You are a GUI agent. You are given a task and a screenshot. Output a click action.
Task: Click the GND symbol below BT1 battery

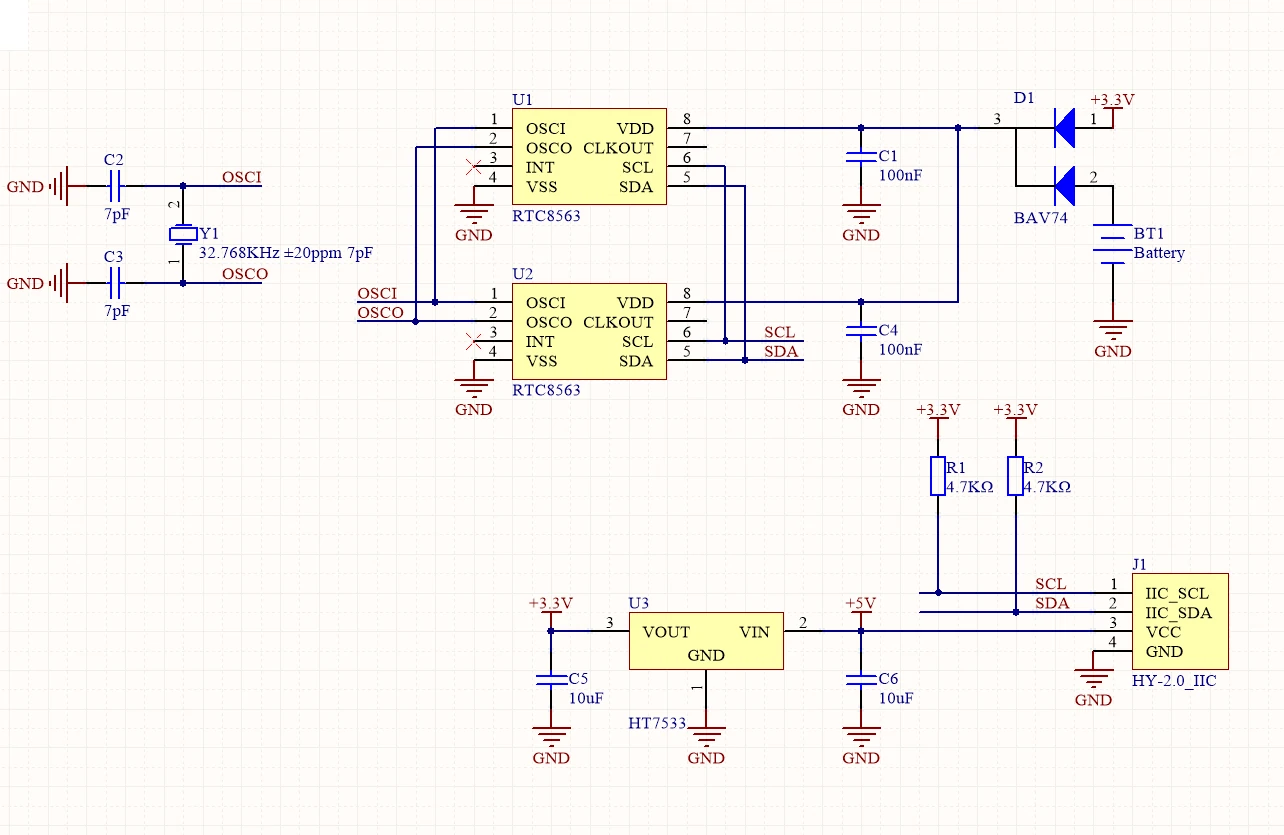point(1112,339)
